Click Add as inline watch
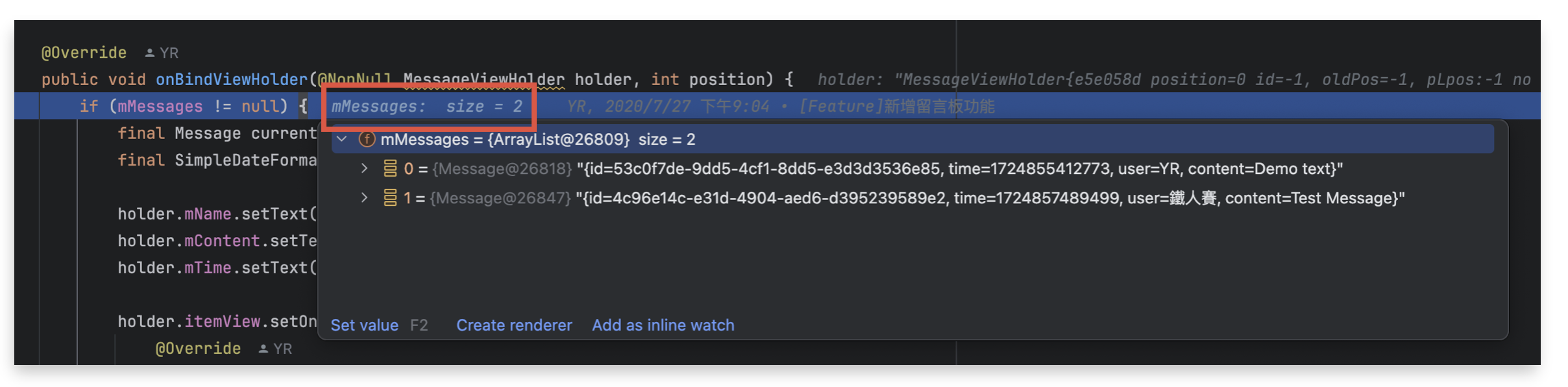Screen dimensions: 1568x387 pos(663,325)
